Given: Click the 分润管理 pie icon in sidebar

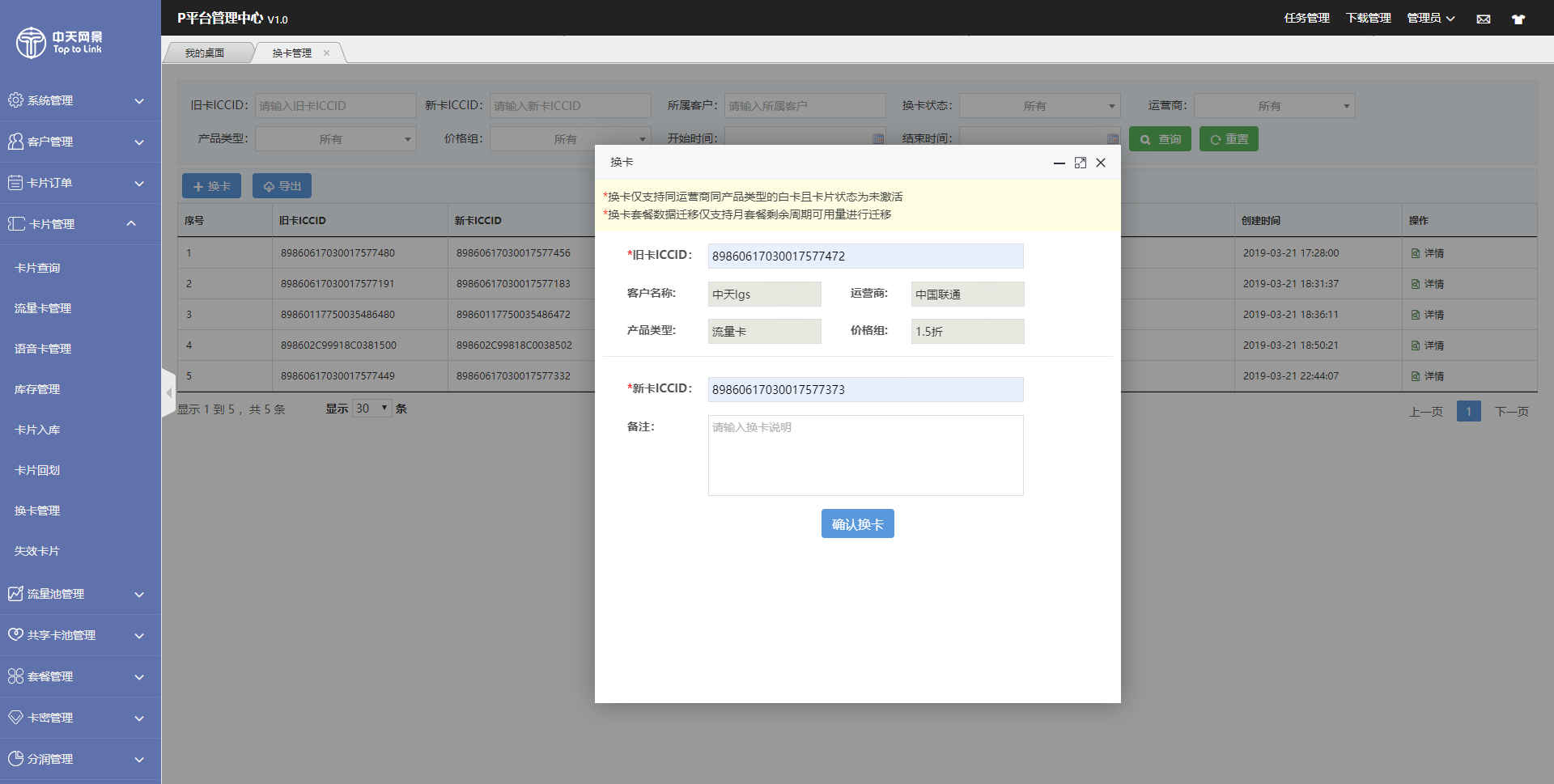Looking at the screenshot, I should [x=15, y=759].
